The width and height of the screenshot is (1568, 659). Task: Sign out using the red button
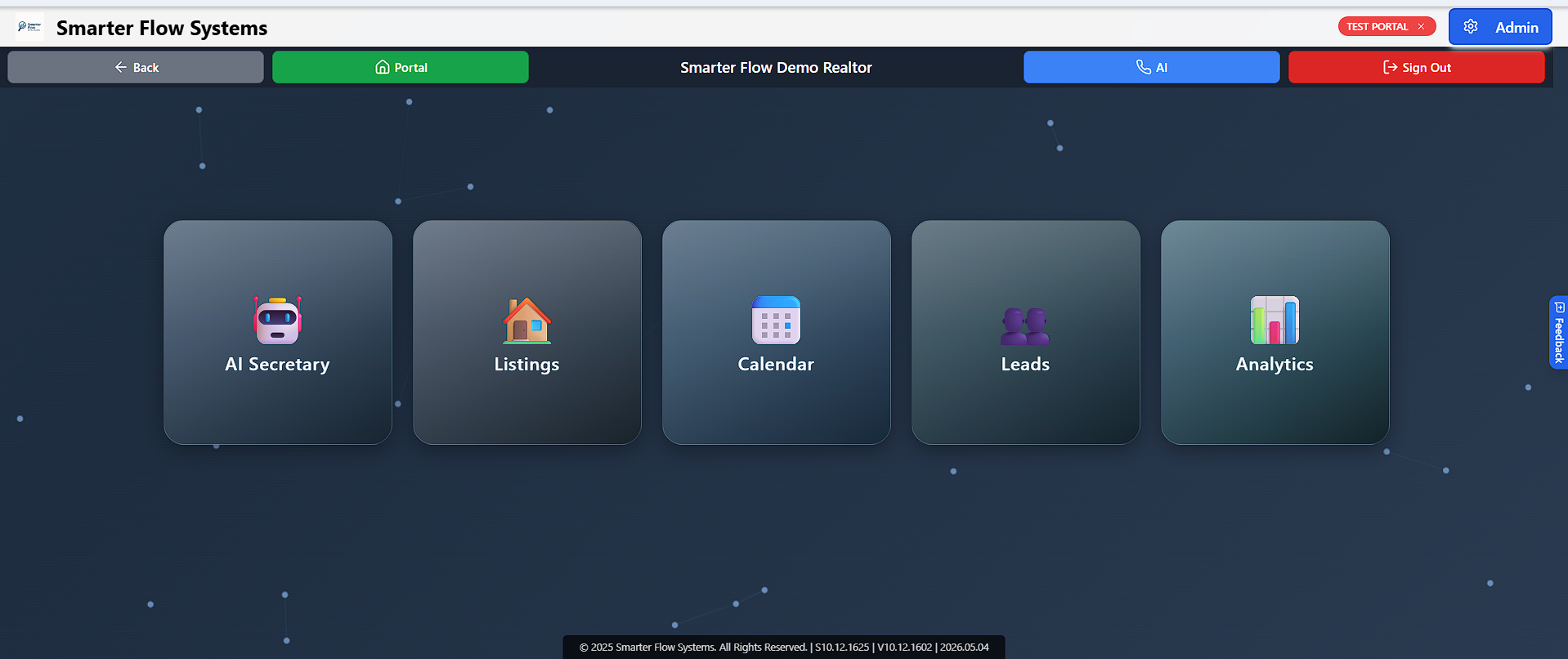[x=1417, y=67]
